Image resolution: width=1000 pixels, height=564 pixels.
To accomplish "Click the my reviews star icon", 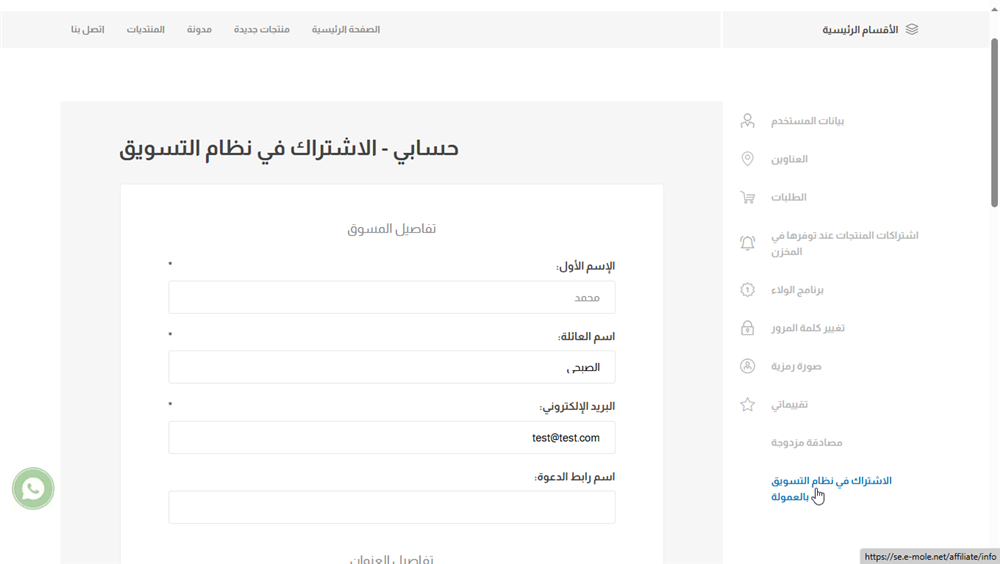I will 747,405.
